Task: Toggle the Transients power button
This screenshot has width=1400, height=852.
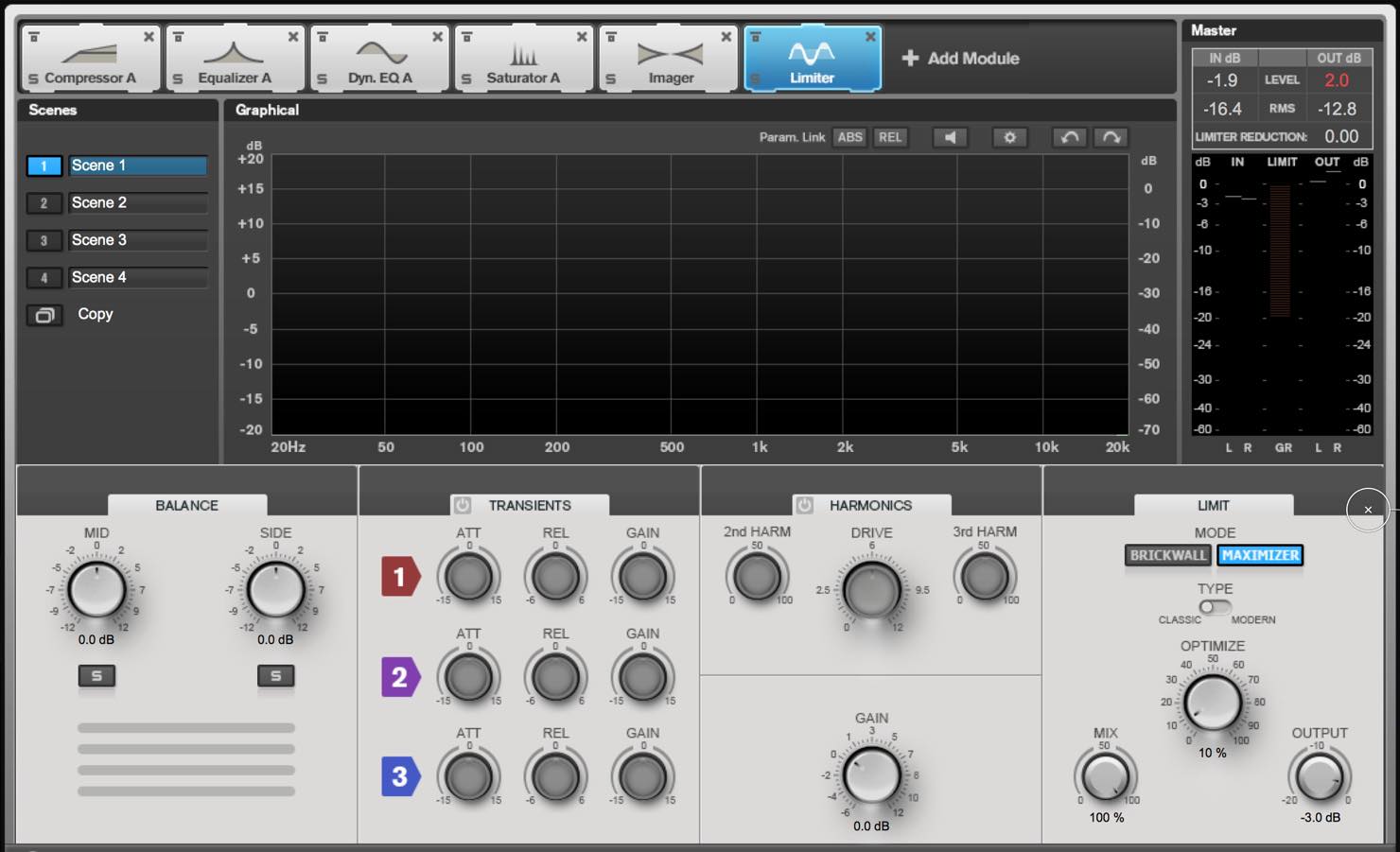Action: [462, 505]
